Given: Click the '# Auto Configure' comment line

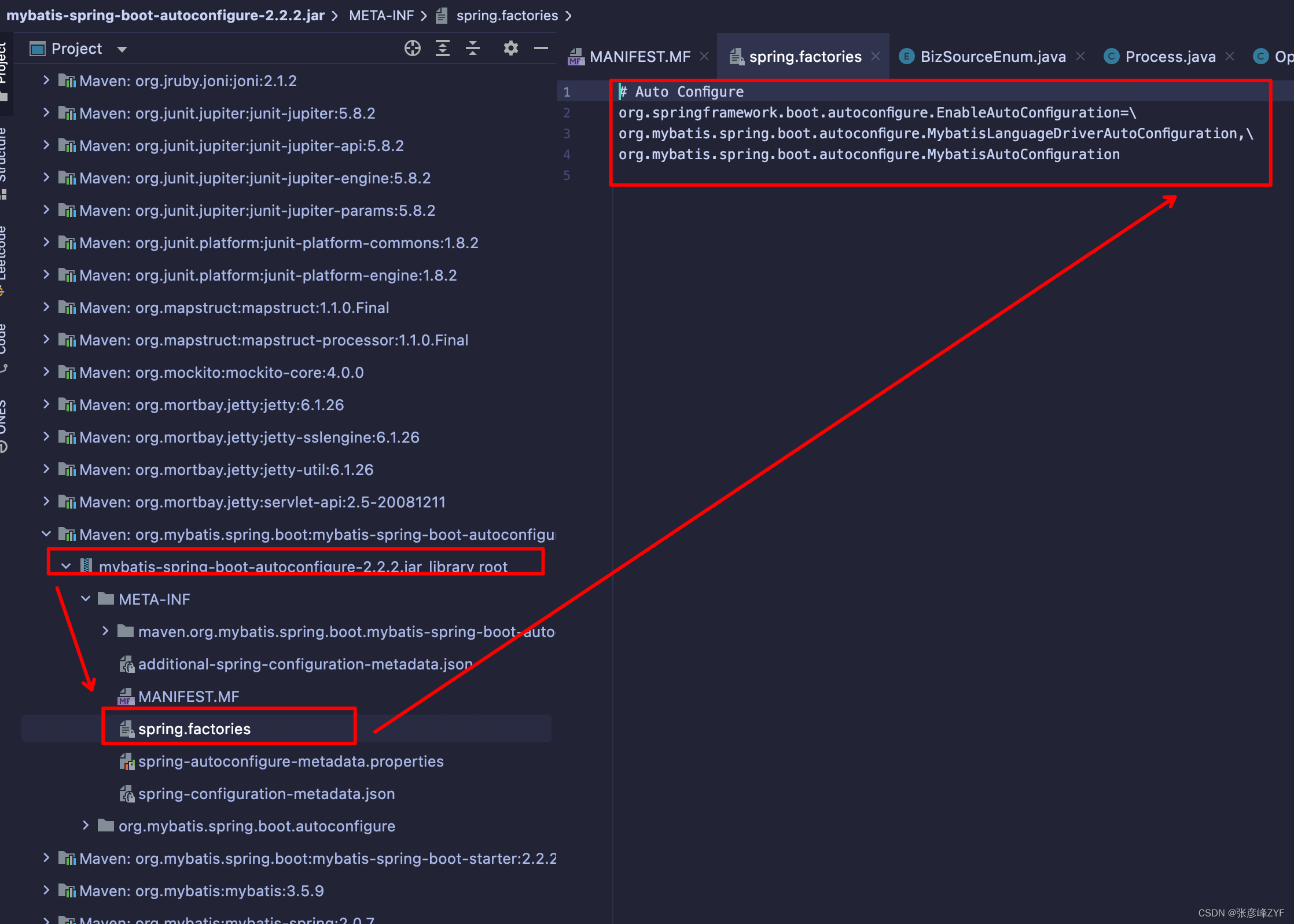Looking at the screenshot, I should click(x=681, y=92).
